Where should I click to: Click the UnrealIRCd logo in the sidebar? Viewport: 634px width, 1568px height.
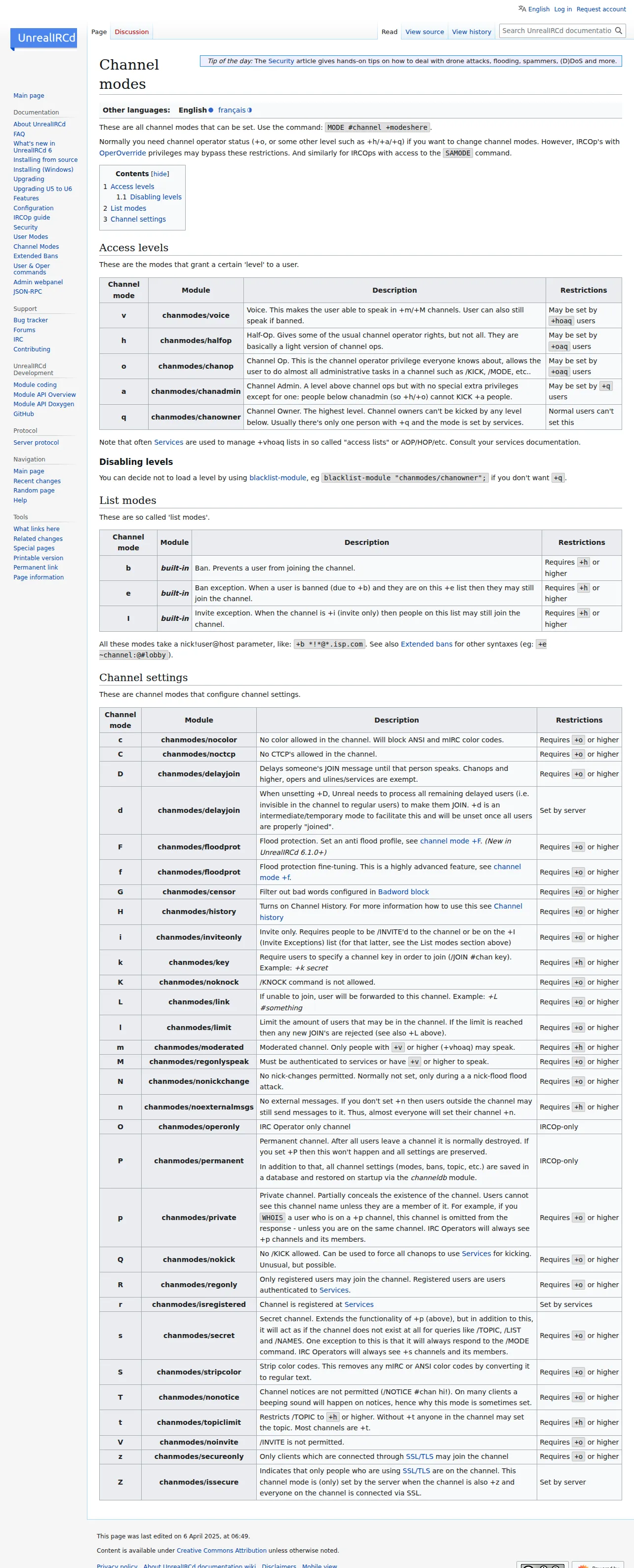click(44, 38)
